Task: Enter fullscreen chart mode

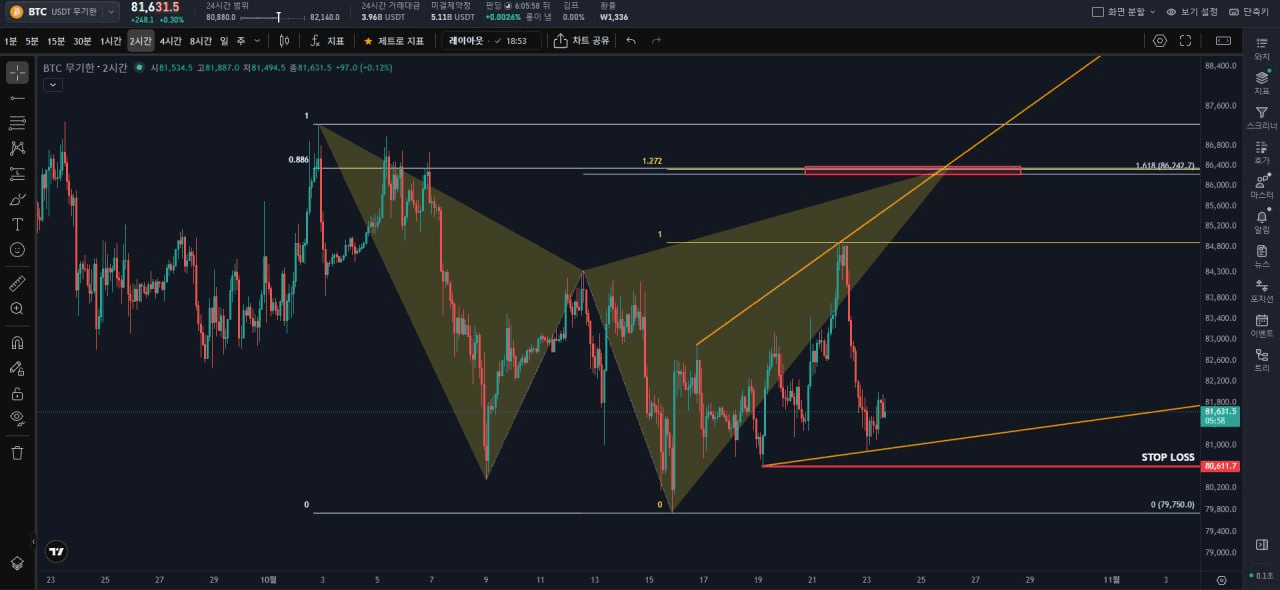Action: 1186,41
